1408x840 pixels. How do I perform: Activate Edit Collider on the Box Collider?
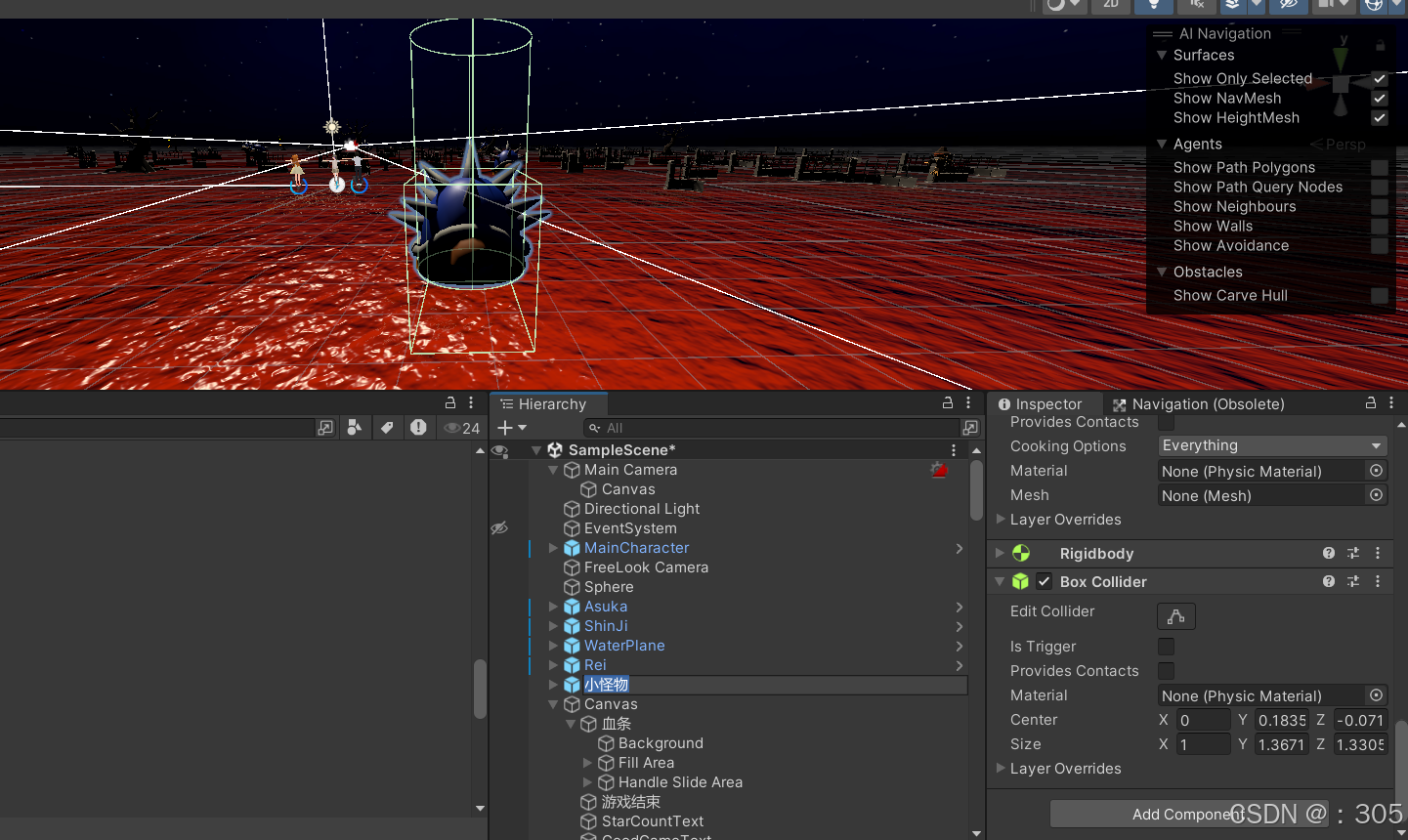[1175, 616]
